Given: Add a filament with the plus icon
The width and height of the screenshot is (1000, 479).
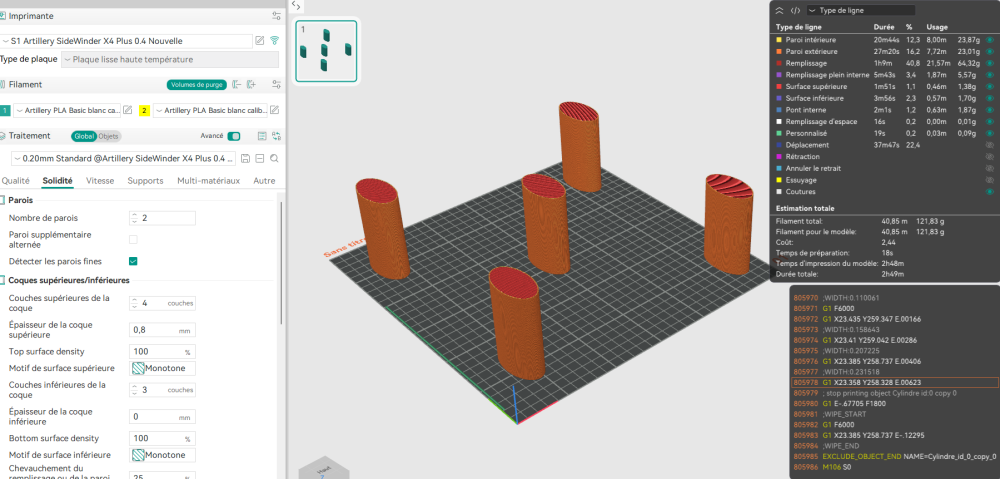Looking at the screenshot, I should coord(251,84).
